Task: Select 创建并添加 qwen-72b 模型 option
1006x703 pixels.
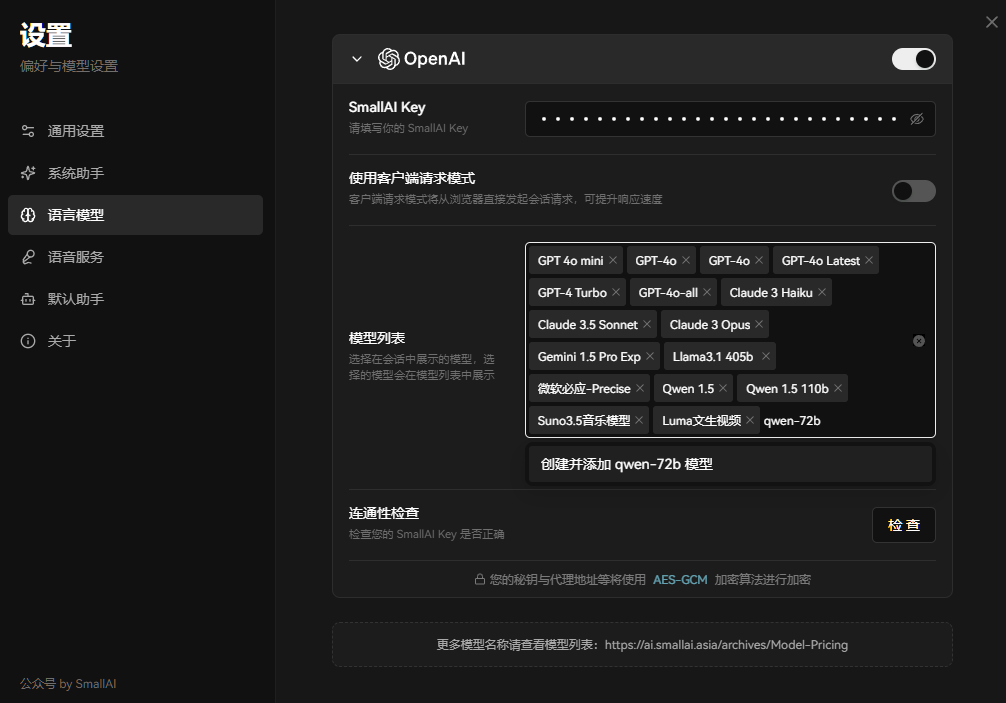Action: (x=730, y=464)
